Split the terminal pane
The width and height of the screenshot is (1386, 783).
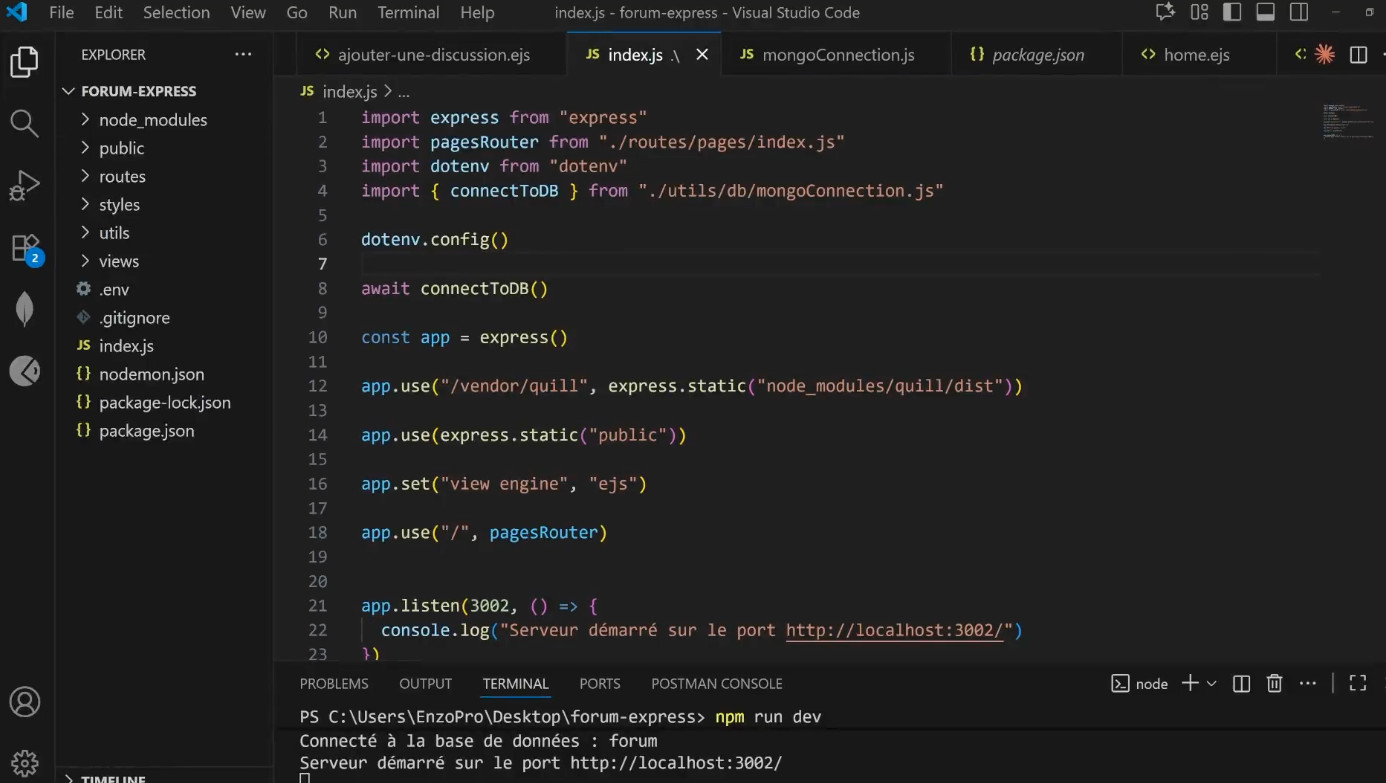tap(1241, 684)
